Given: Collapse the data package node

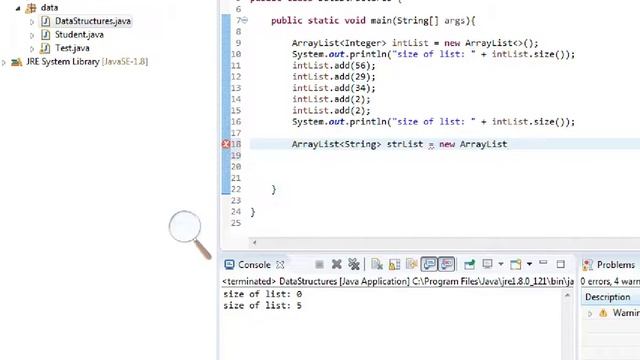Looking at the screenshot, I should click(18, 8).
